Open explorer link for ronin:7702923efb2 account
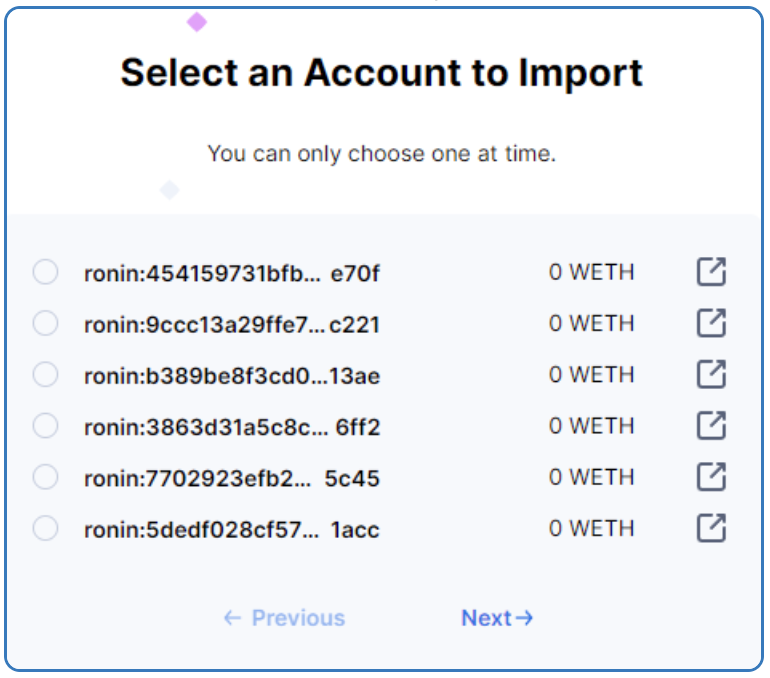The image size is (770, 678). click(x=711, y=477)
